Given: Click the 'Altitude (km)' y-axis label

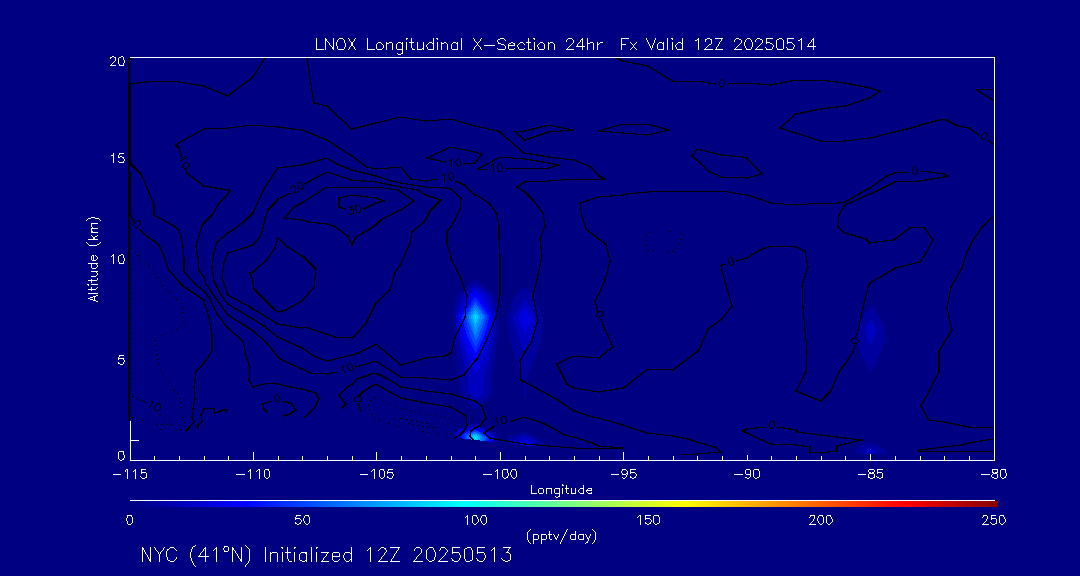Looking at the screenshot, I should (94, 259).
